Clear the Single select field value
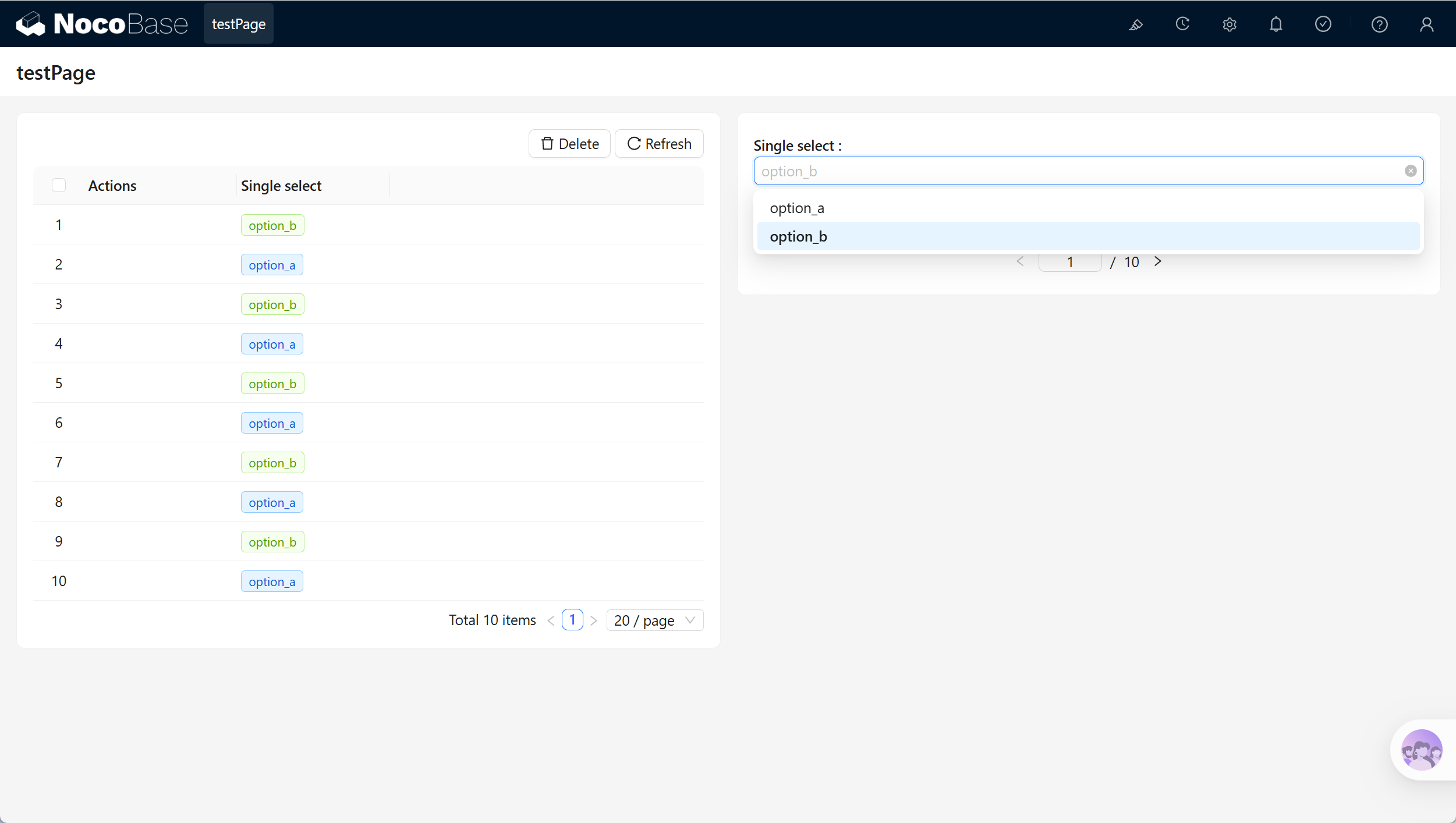 (1411, 171)
